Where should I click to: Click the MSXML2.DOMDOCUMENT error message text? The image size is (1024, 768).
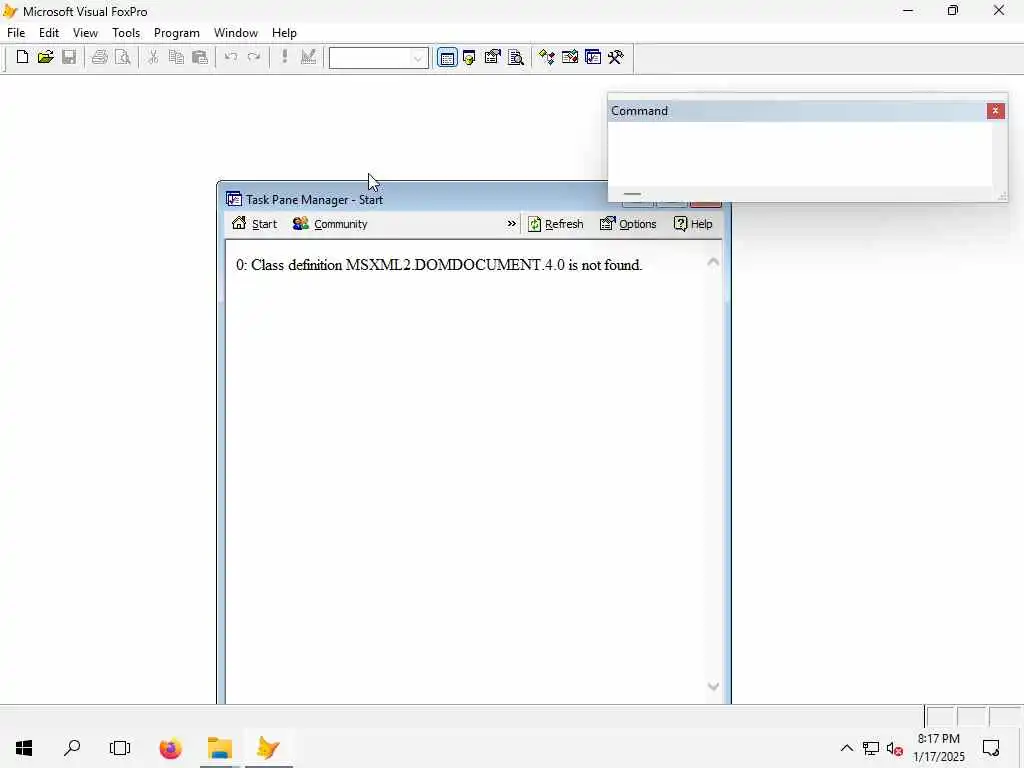click(x=440, y=265)
